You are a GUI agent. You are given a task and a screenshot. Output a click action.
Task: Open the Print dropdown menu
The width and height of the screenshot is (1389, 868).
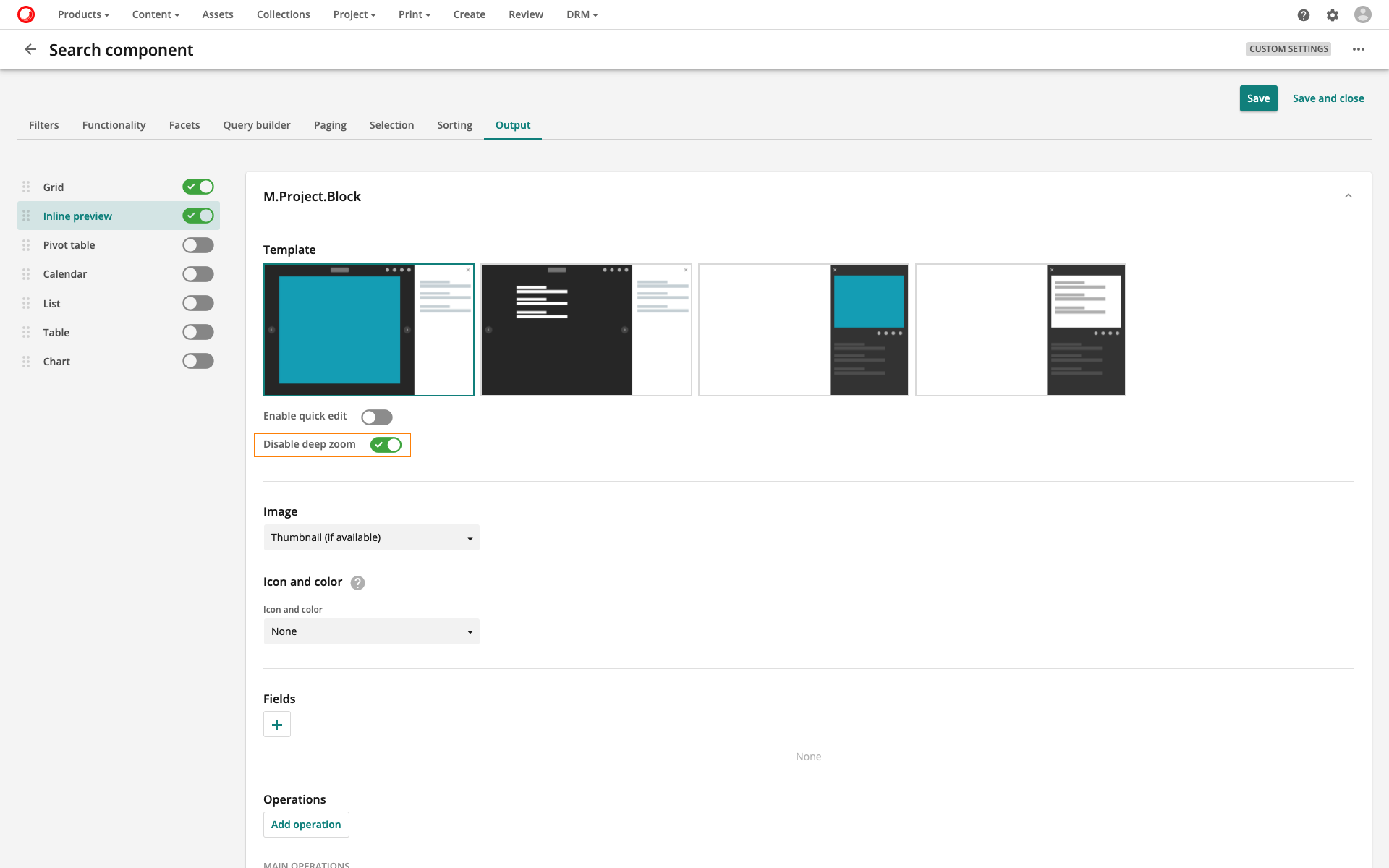point(415,14)
